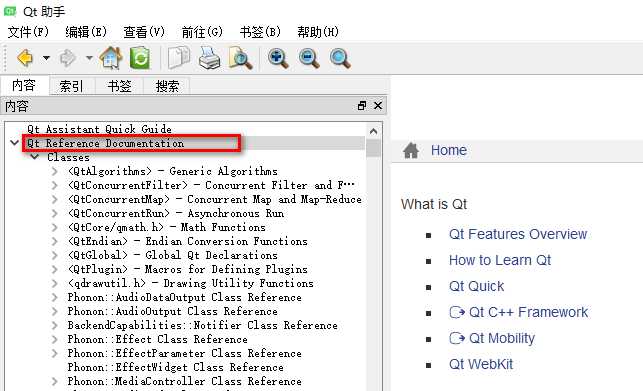The image size is (643, 391).
Task: Expand Phonon::EffectParameter Class Reference
Action: [x=55, y=353]
